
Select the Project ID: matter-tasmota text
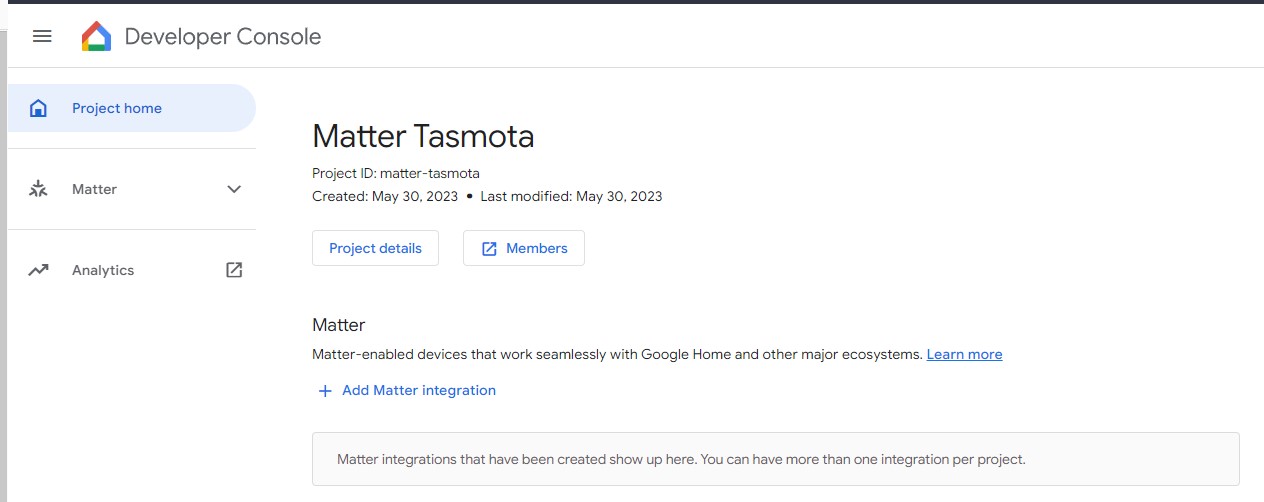click(x=396, y=173)
